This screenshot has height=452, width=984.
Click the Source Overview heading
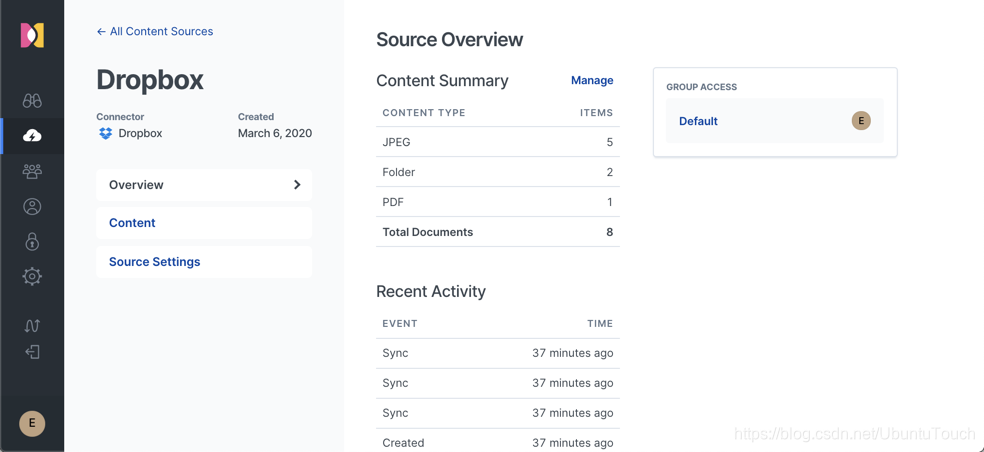[449, 40]
